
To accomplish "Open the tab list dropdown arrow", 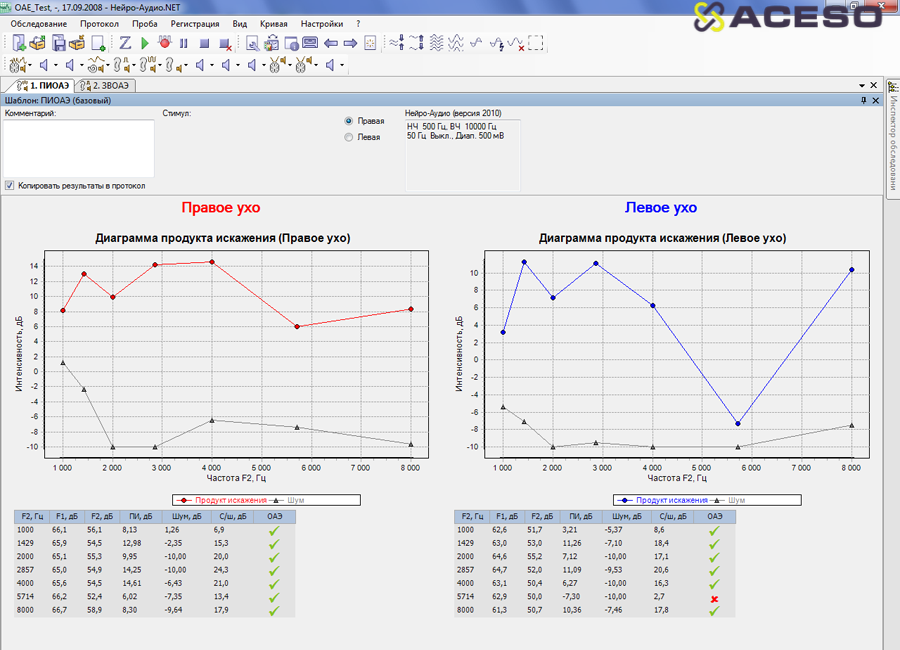I will [x=862, y=86].
